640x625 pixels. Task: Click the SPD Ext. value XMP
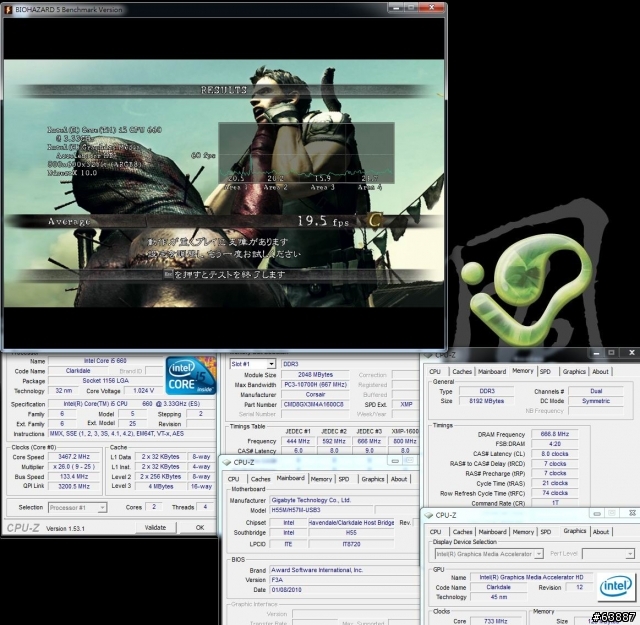(x=406, y=404)
